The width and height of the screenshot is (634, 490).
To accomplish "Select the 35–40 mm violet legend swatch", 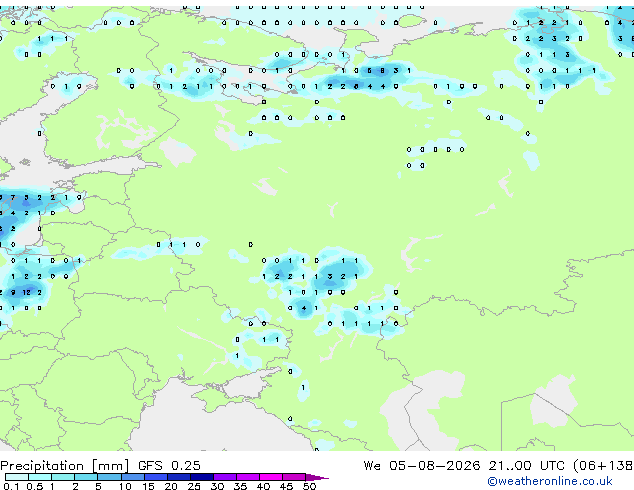I will [247, 477].
